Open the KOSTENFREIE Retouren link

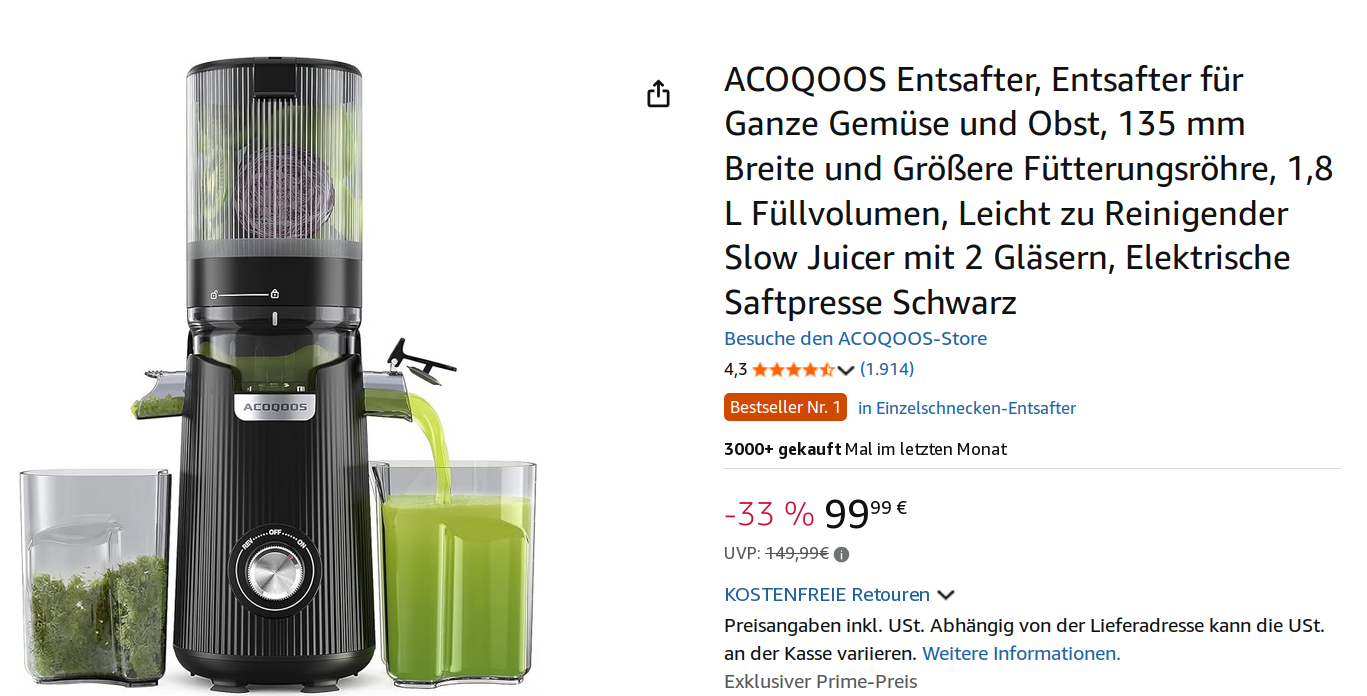827,594
